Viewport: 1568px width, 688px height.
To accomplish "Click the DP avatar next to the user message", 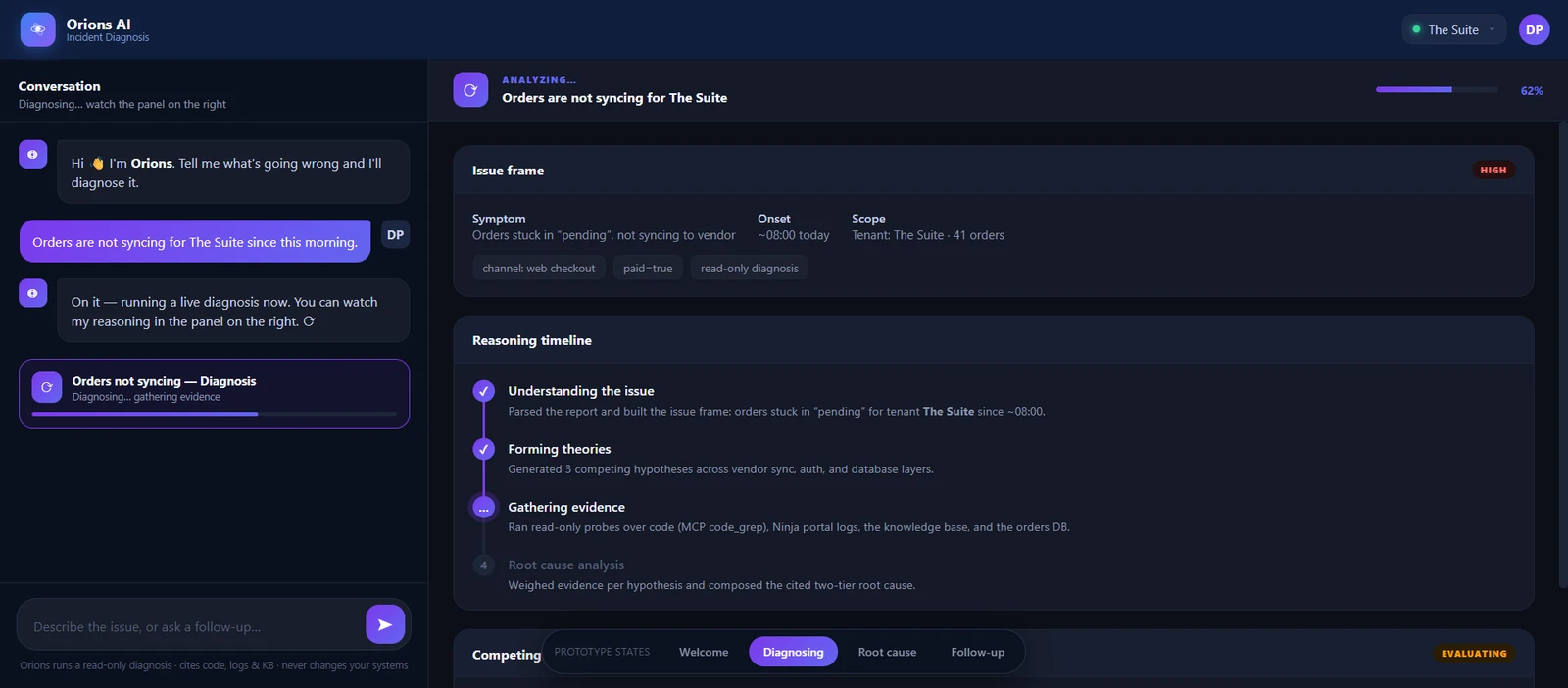I will tap(395, 234).
